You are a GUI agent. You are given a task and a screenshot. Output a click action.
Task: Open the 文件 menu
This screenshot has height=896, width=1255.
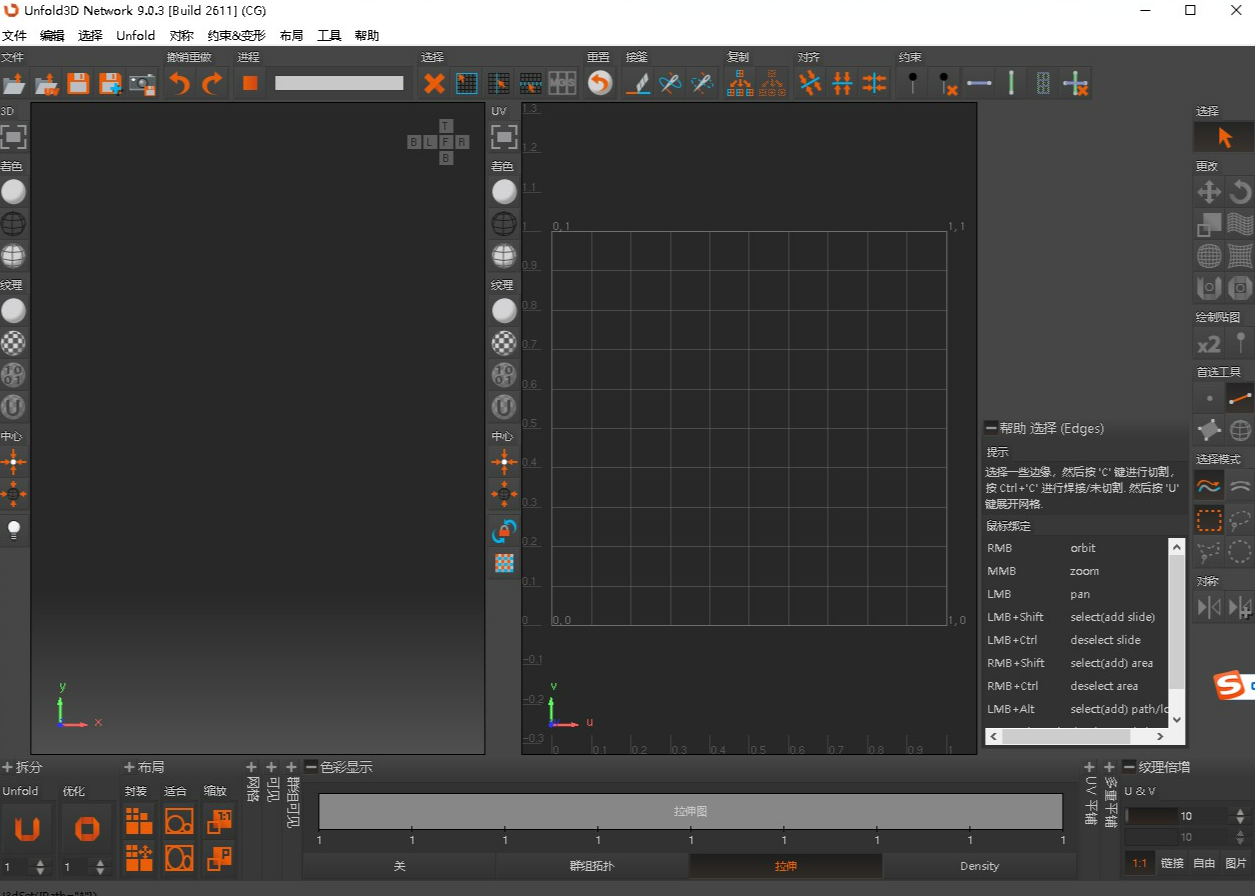point(14,35)
